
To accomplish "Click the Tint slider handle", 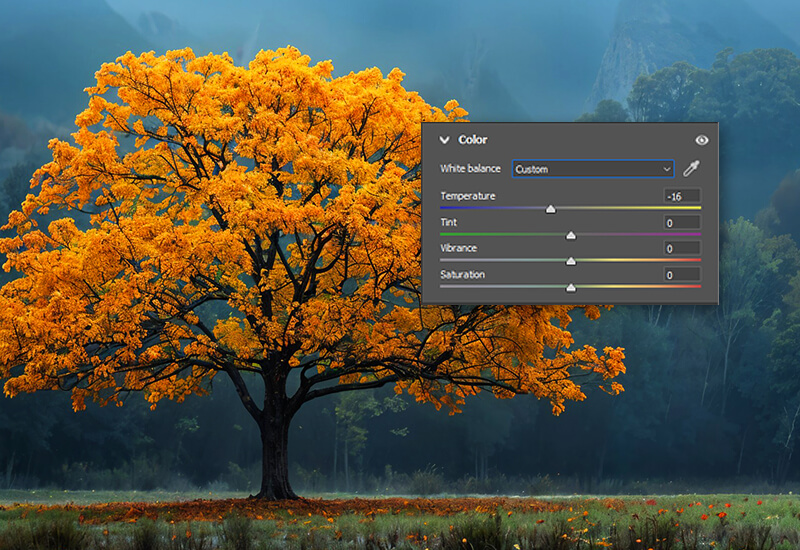I will coord(571,235).
